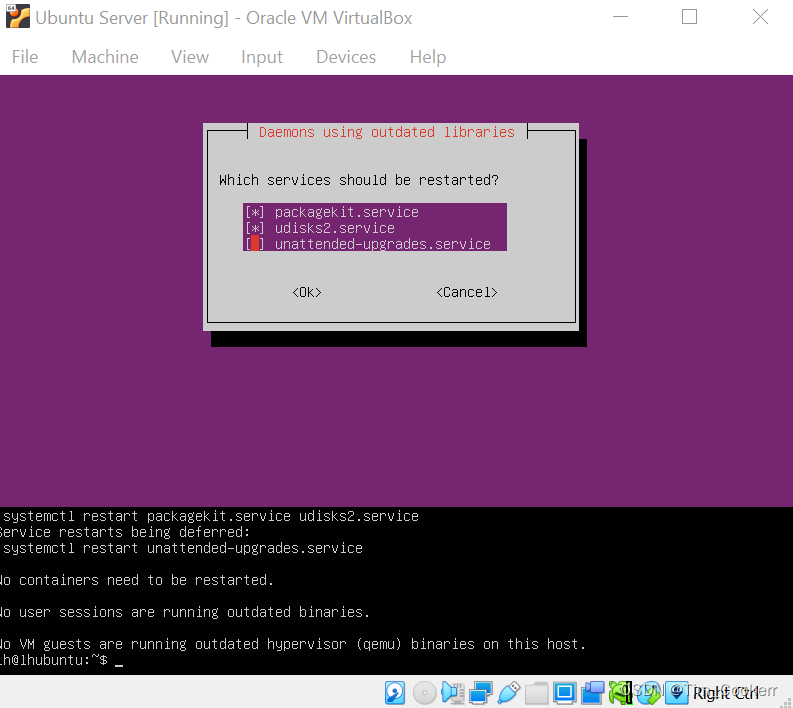Click the recording status icon

coord(592,692)
